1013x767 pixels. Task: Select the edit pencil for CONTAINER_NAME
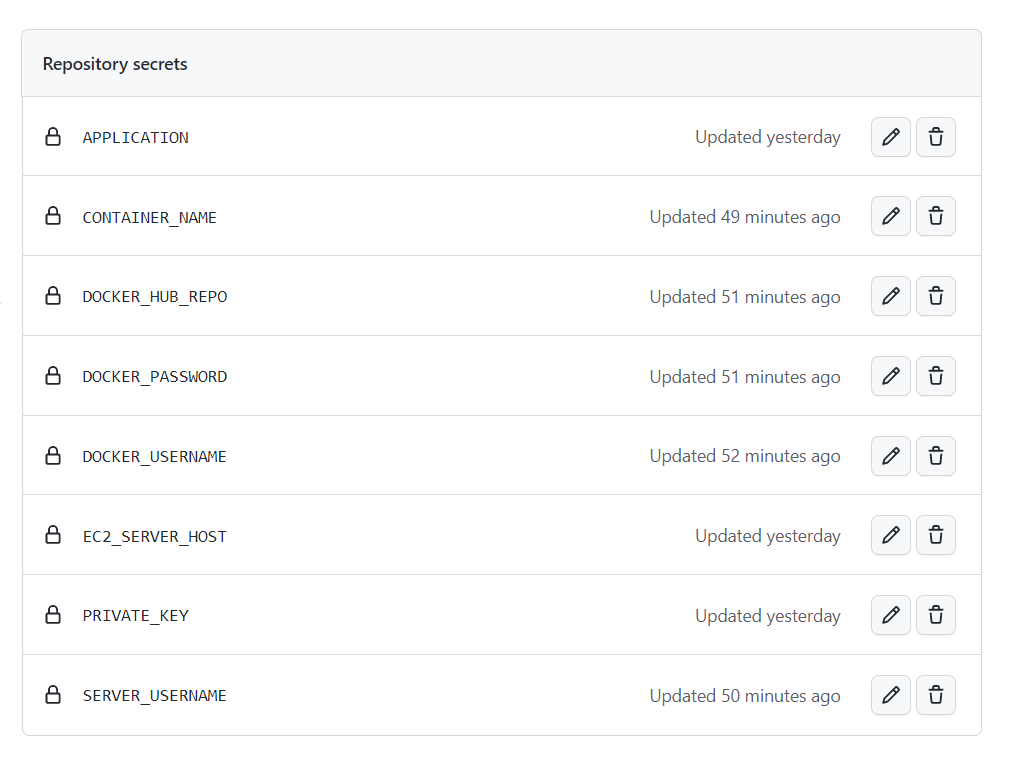[890, 216]
